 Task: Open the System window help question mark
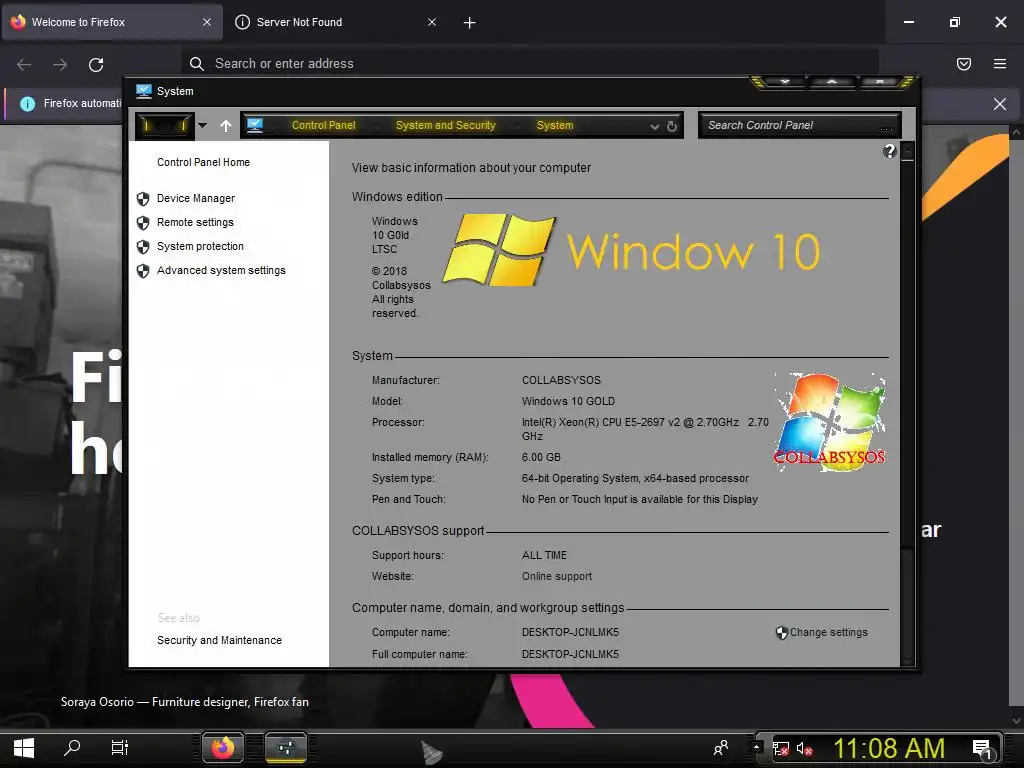[889, 152]
